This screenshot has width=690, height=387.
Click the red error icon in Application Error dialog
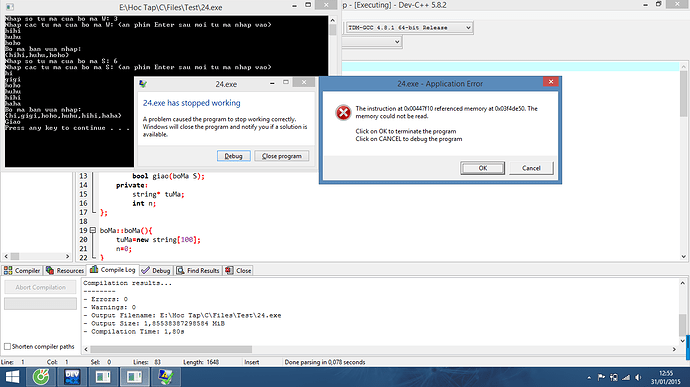tap(343, 113)
